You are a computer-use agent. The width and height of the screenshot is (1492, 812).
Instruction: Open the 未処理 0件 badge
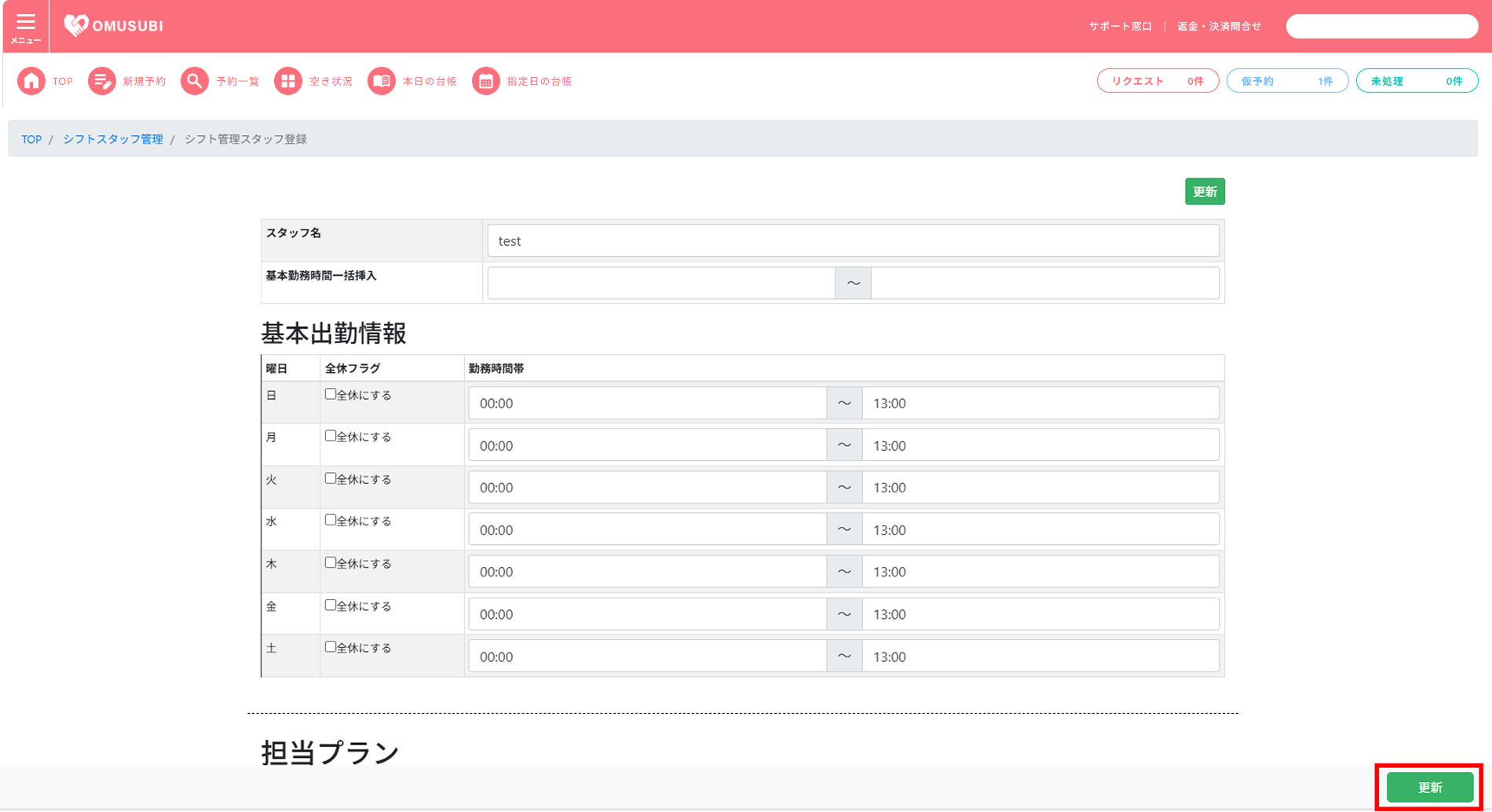point(1417,81)
